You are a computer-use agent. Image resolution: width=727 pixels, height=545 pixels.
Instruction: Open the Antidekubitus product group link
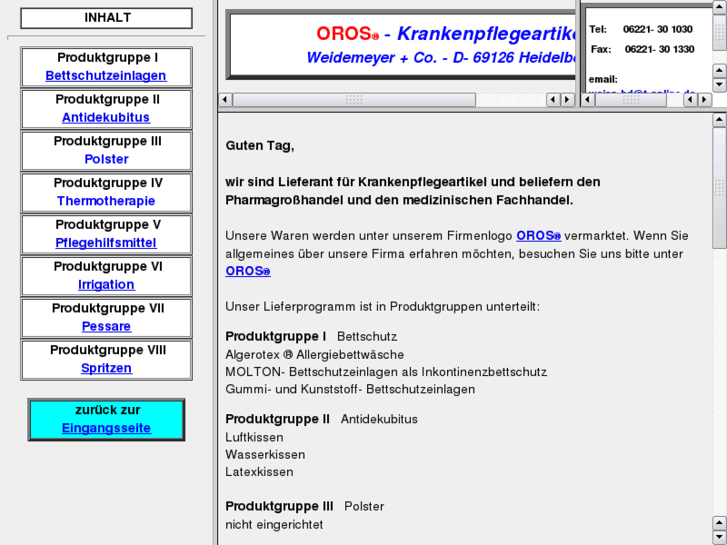click(x=106, y=117)
